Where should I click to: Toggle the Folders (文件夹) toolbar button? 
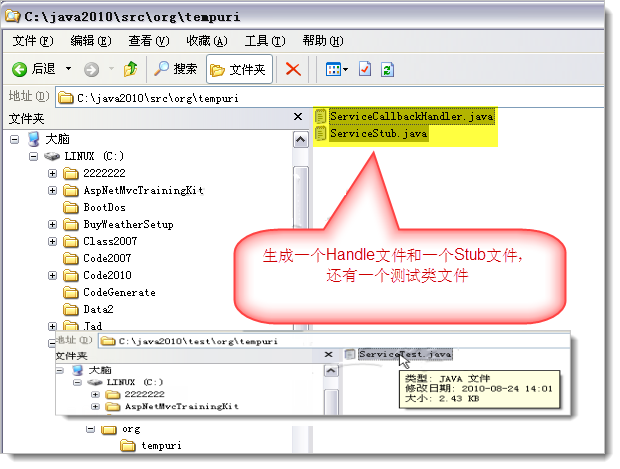coord(239,70)
